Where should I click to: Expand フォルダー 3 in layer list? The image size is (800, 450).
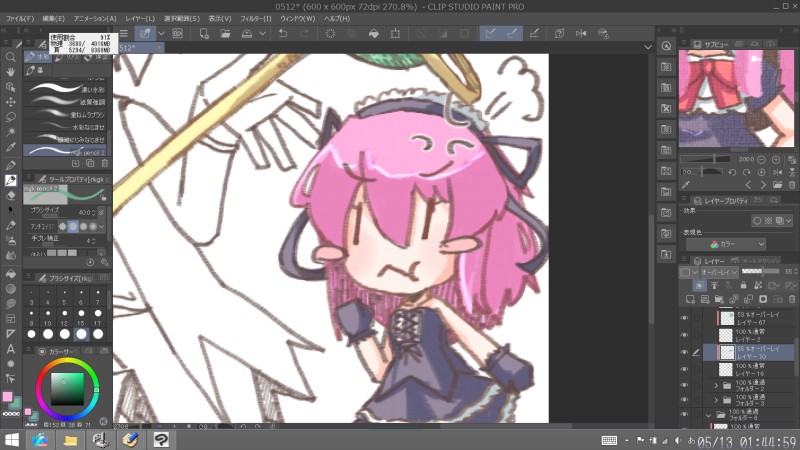click(716, 399)
